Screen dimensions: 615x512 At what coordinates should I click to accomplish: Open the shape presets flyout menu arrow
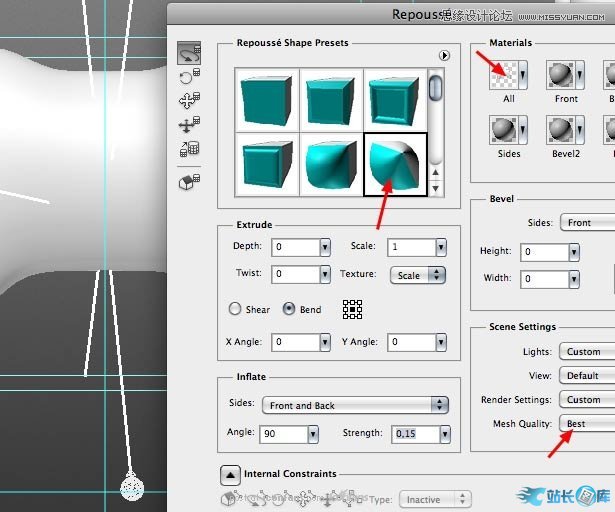click(x=444, y=55)
